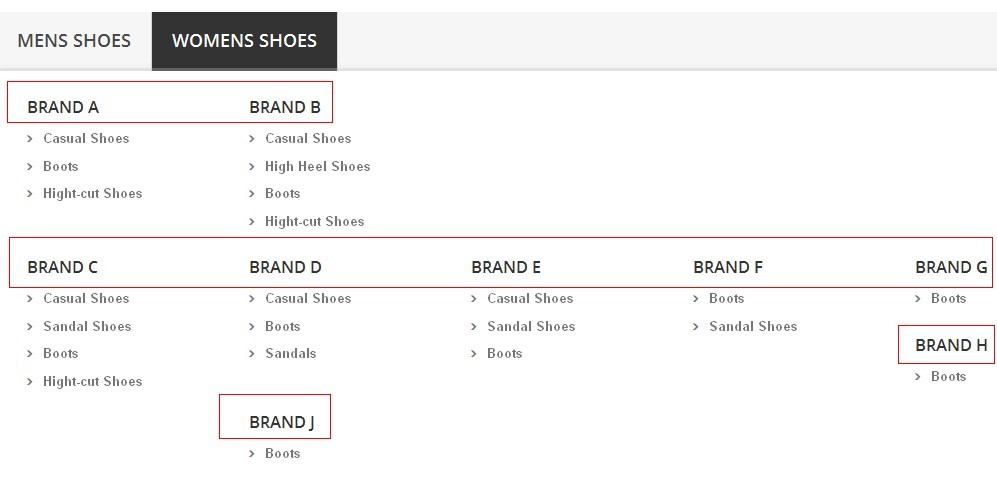Open Boots under Brand H
The width and height of the screenshot is (997, 495).
[x=948, y=376]
